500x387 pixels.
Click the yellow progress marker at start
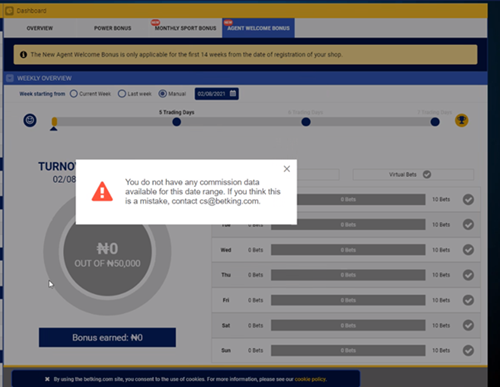pos(54,122)
